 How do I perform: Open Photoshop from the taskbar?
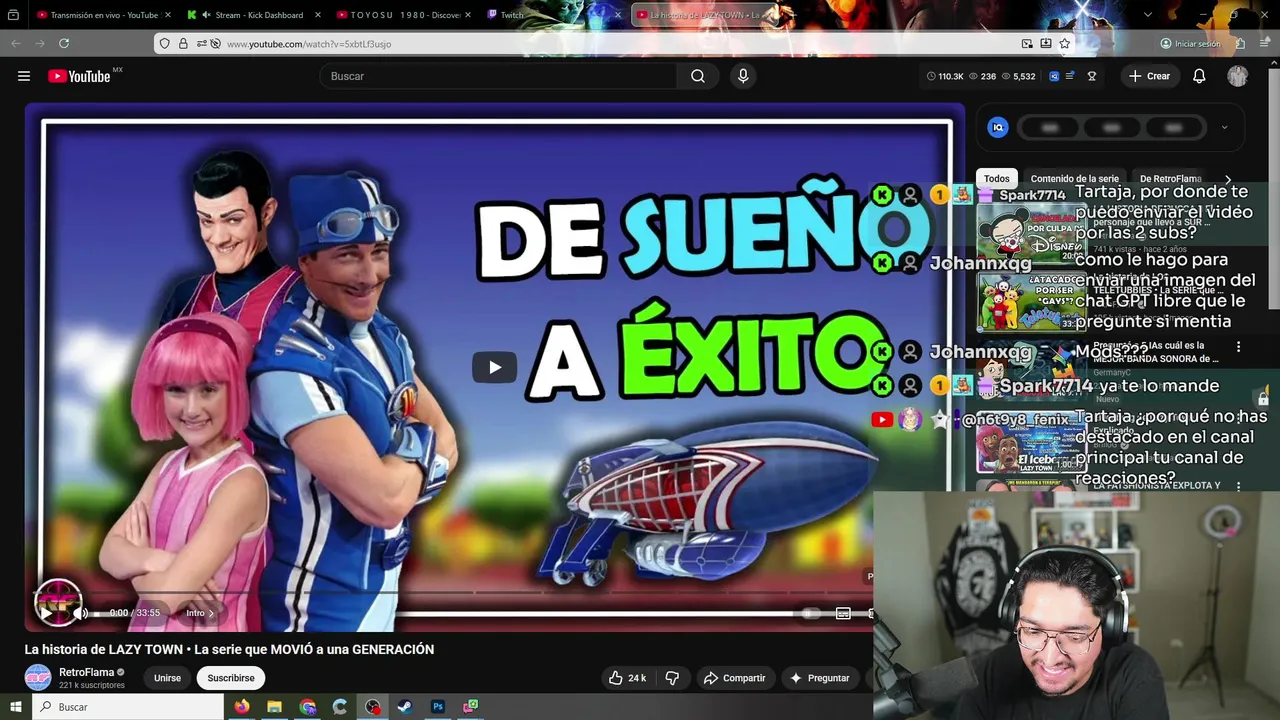[x=437, y=707]
